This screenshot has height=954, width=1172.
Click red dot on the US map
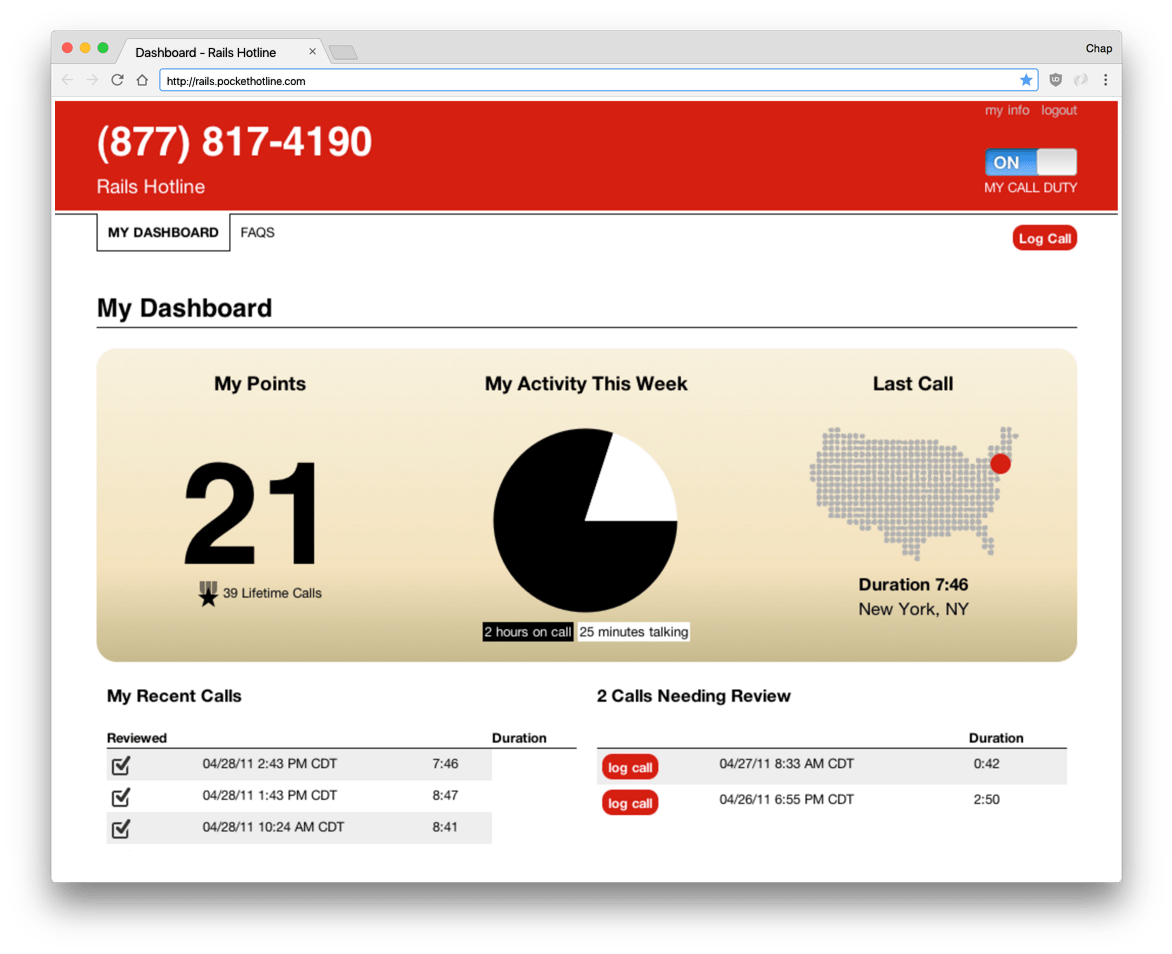coord(1000,464)
